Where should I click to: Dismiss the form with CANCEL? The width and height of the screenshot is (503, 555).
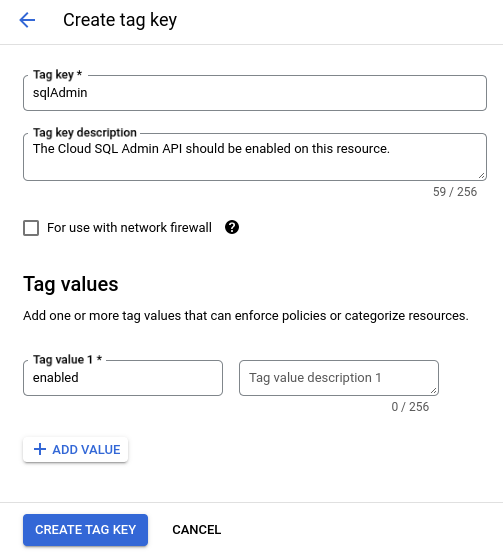pyautogui.click(x=196, y=530)
